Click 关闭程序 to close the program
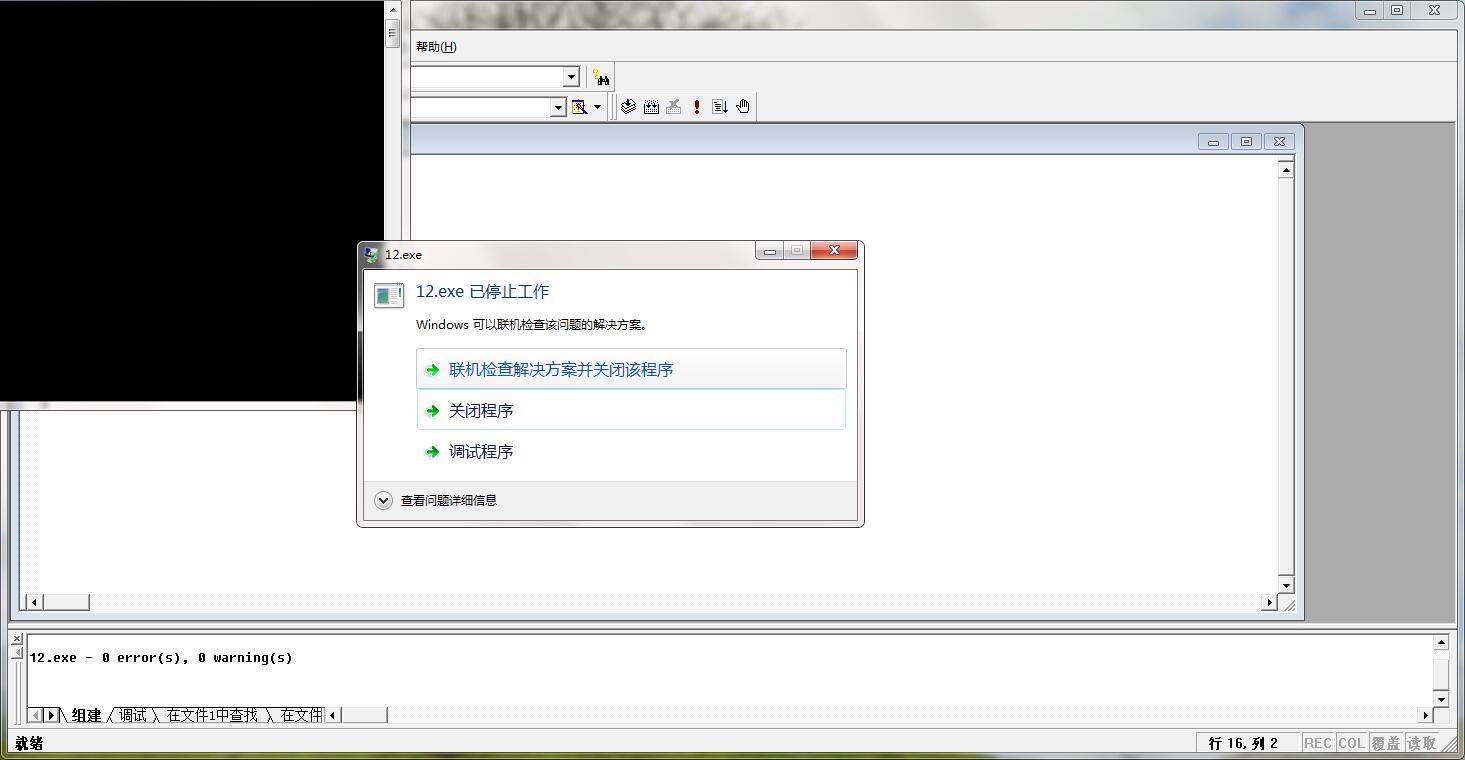The image size is (1465, 760). pyautogui.click(x=631, y=410)
